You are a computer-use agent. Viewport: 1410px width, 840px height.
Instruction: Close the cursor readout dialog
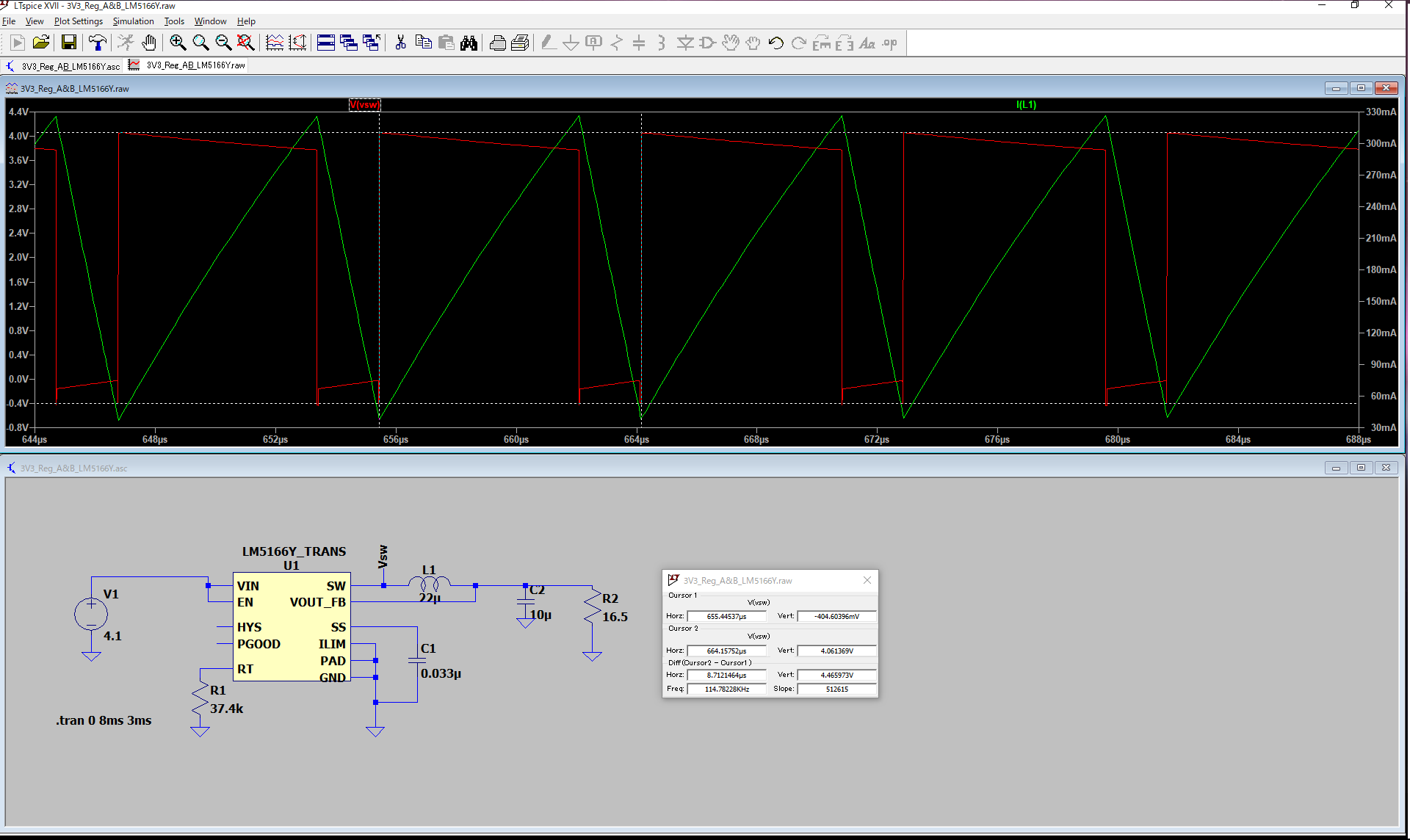[x=867, y=580]
